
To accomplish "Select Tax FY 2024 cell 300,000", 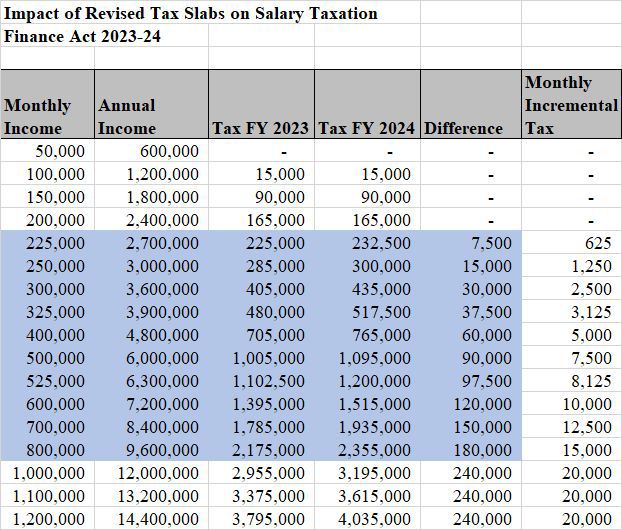I will pyautogui.click(x=367, y=265).
